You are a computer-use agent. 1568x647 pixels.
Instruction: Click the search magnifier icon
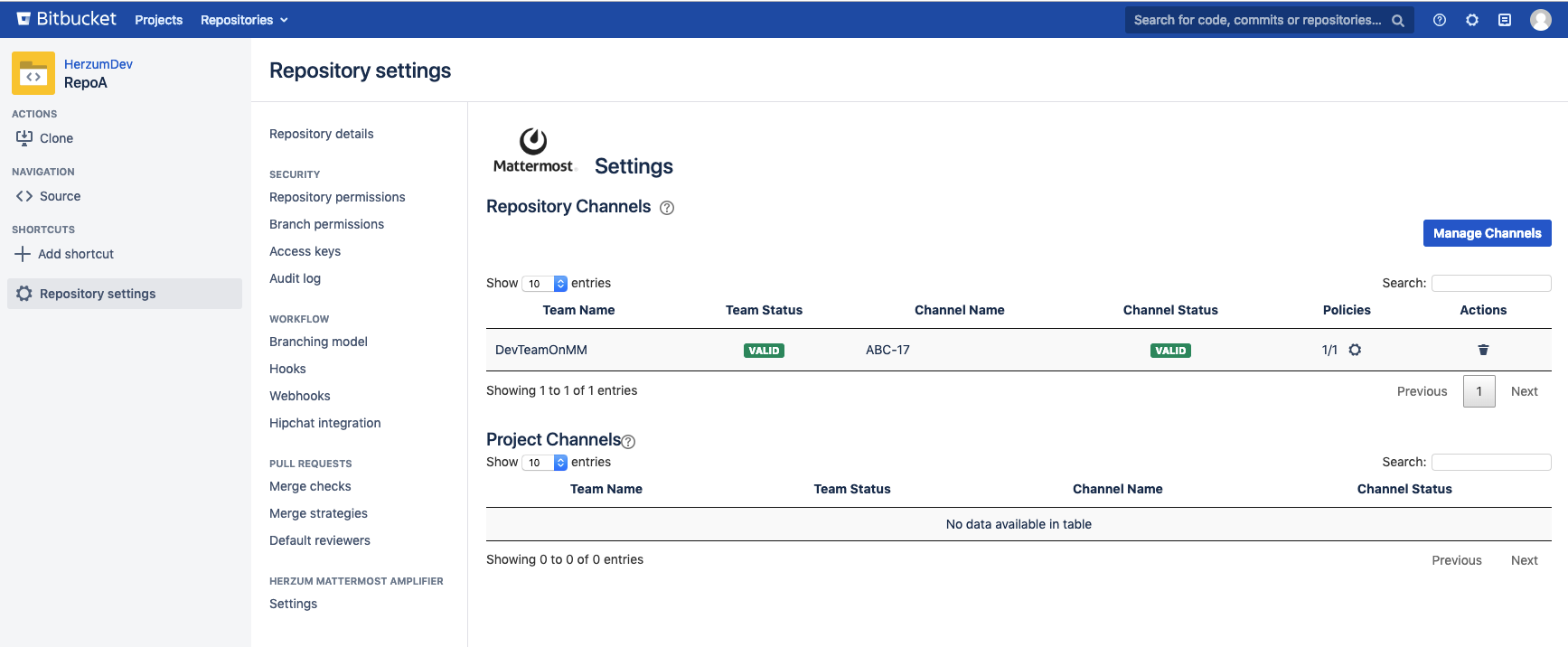(x=1398, y=21)
